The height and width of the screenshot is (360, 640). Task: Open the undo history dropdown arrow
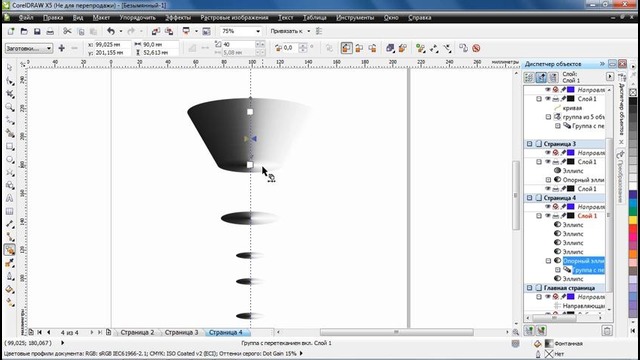[121, 31]
